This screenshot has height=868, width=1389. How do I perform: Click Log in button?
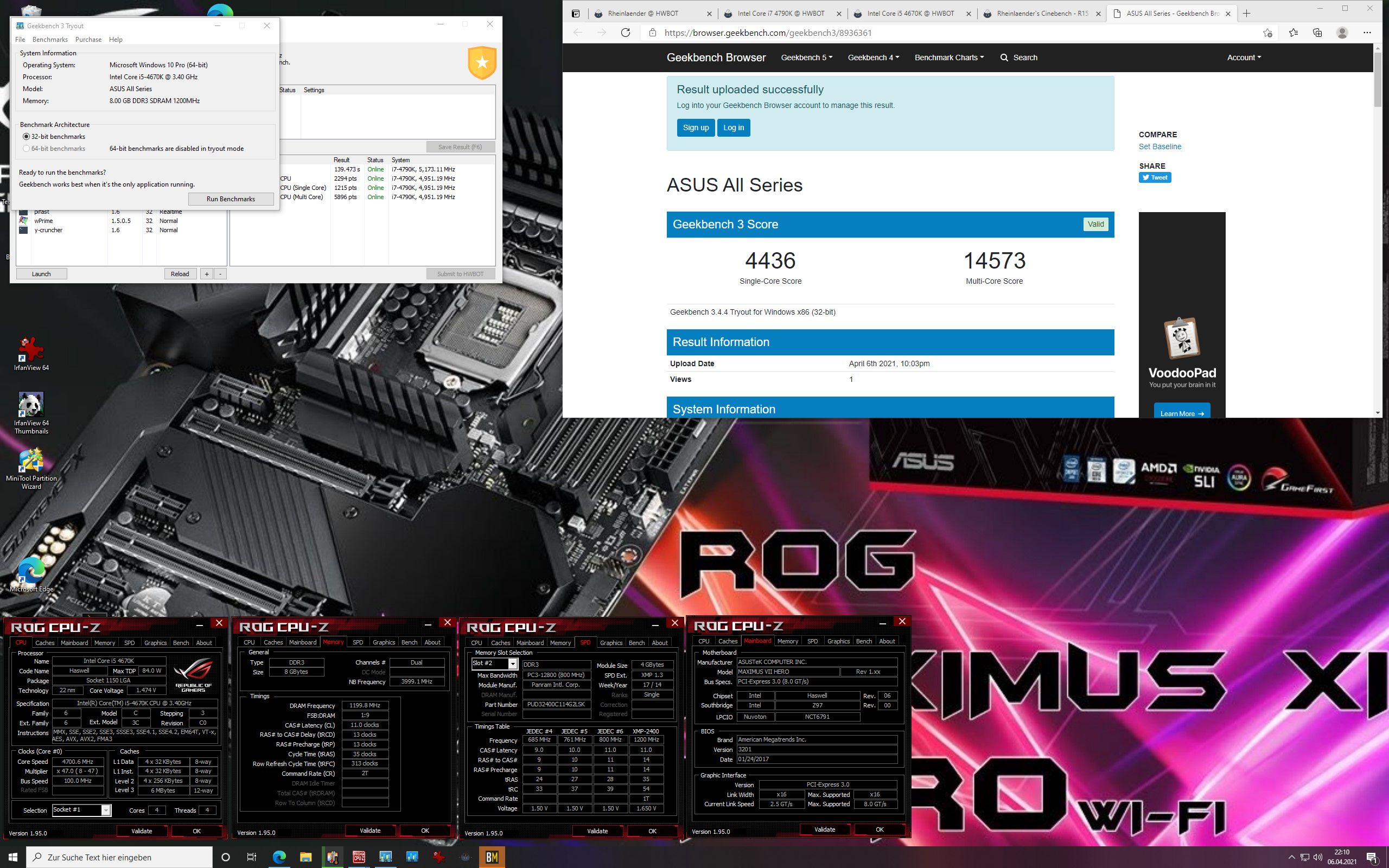pos(734,127)
